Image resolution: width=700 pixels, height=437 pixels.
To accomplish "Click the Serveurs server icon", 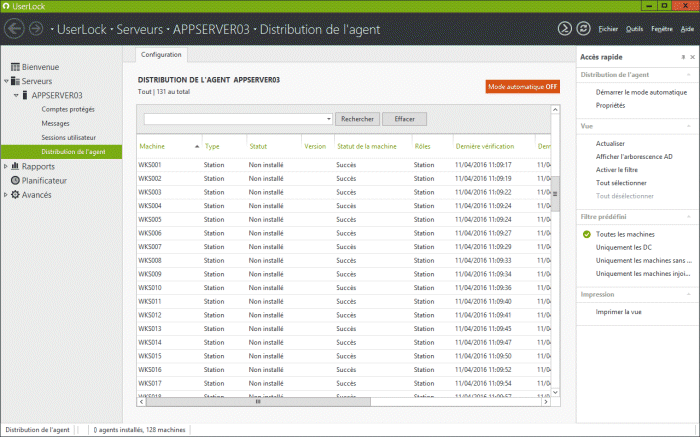I will tap(15, 81).
